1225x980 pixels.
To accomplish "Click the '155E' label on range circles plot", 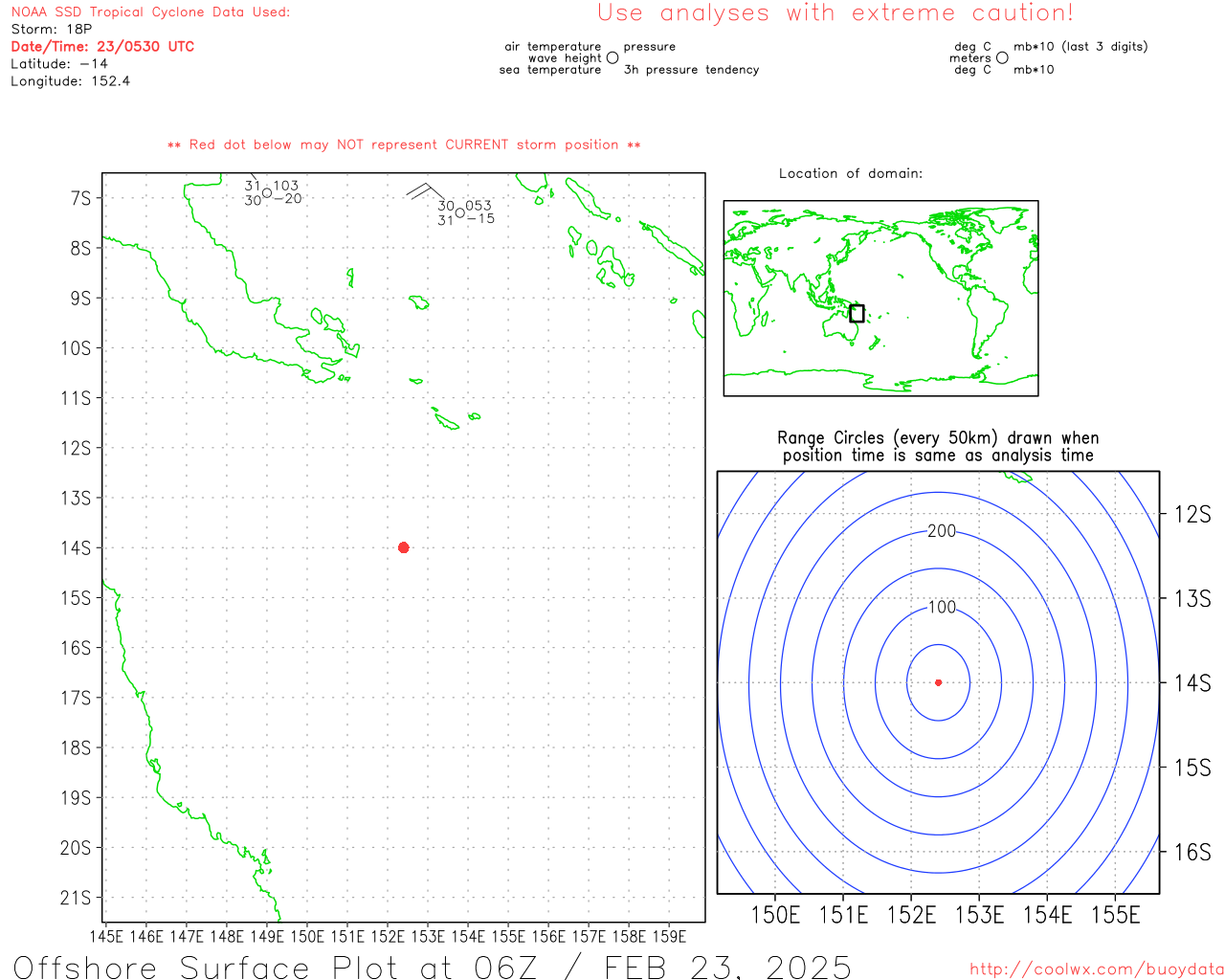I will click(x=1116, y=915).
